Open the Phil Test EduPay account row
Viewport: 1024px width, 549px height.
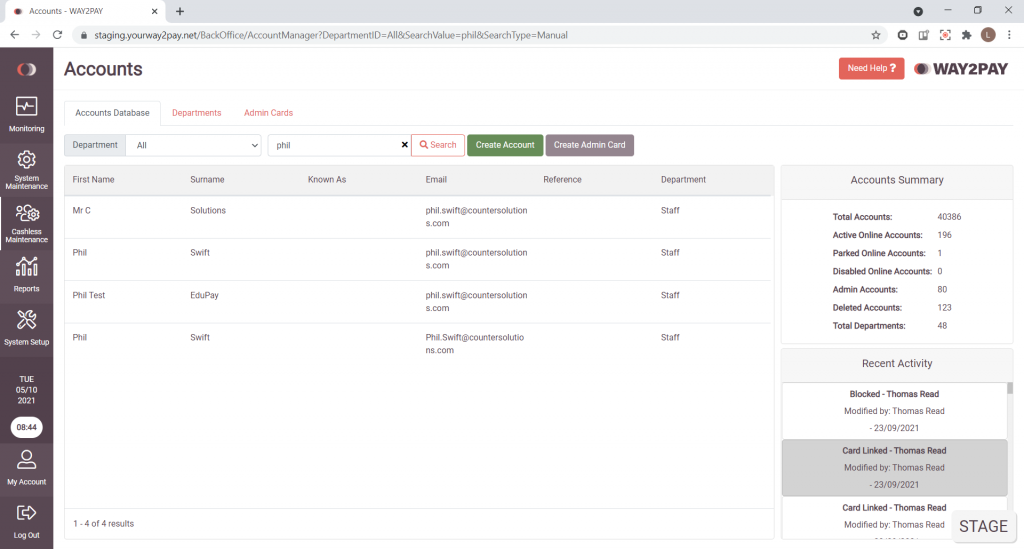(418, 301)
